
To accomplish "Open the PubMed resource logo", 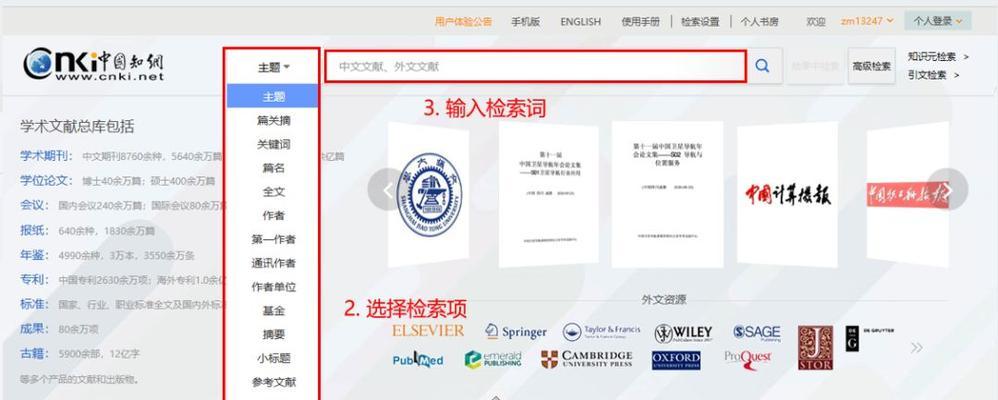I will 418,360.
